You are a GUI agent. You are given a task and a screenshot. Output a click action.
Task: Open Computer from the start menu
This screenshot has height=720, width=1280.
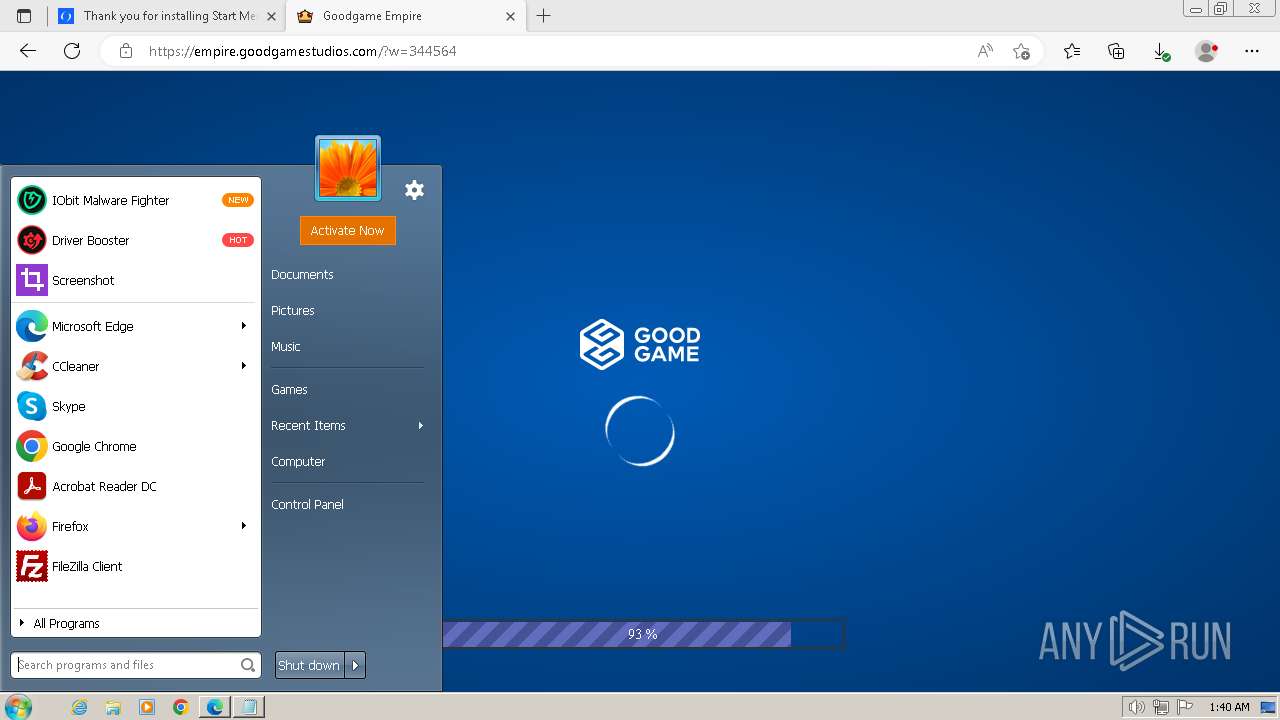click(x=298, y=462)
